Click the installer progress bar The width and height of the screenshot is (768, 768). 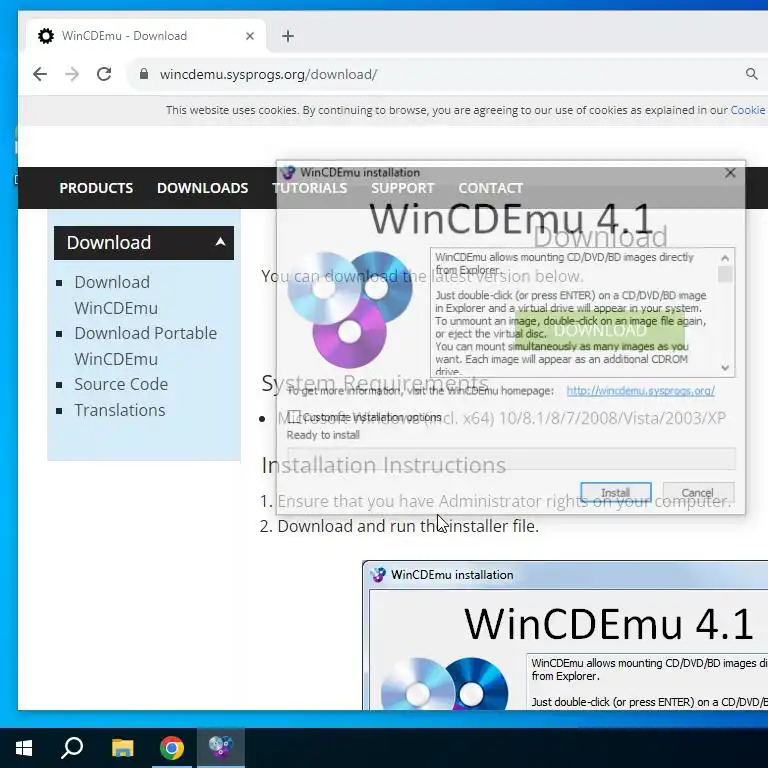(x=511, y=459)
